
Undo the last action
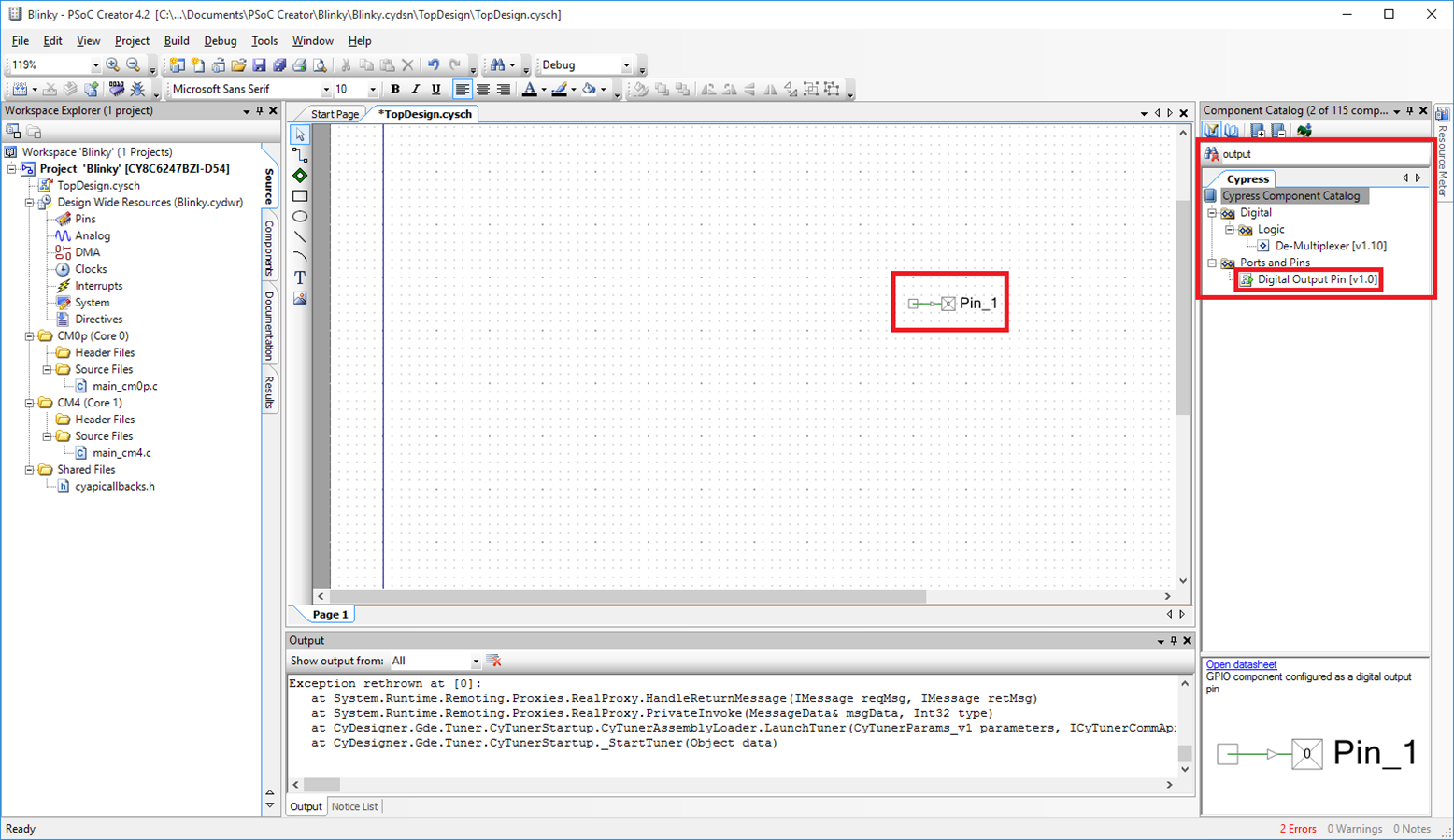point(434,65)
